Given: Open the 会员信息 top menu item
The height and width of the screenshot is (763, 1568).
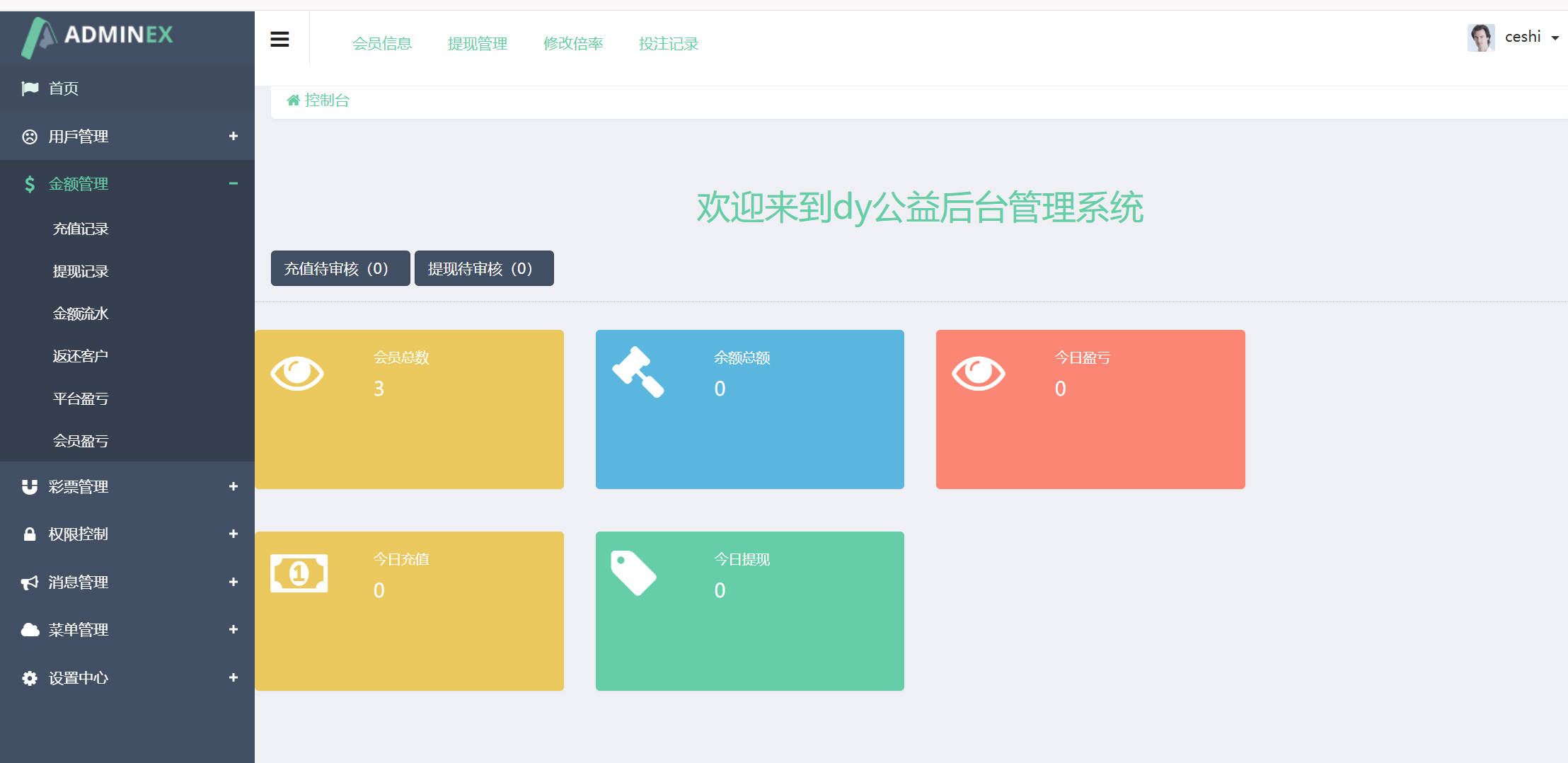Looking at the screenshot, I should [x=382, y=44].
